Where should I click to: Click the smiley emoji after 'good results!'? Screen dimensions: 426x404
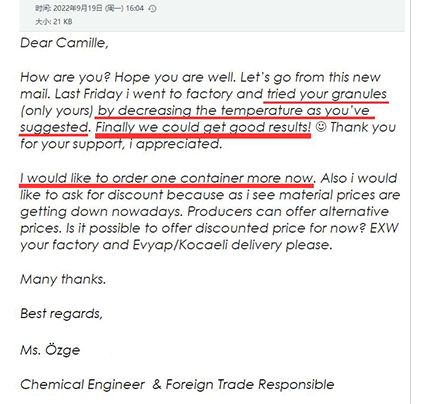pos(321,127)
